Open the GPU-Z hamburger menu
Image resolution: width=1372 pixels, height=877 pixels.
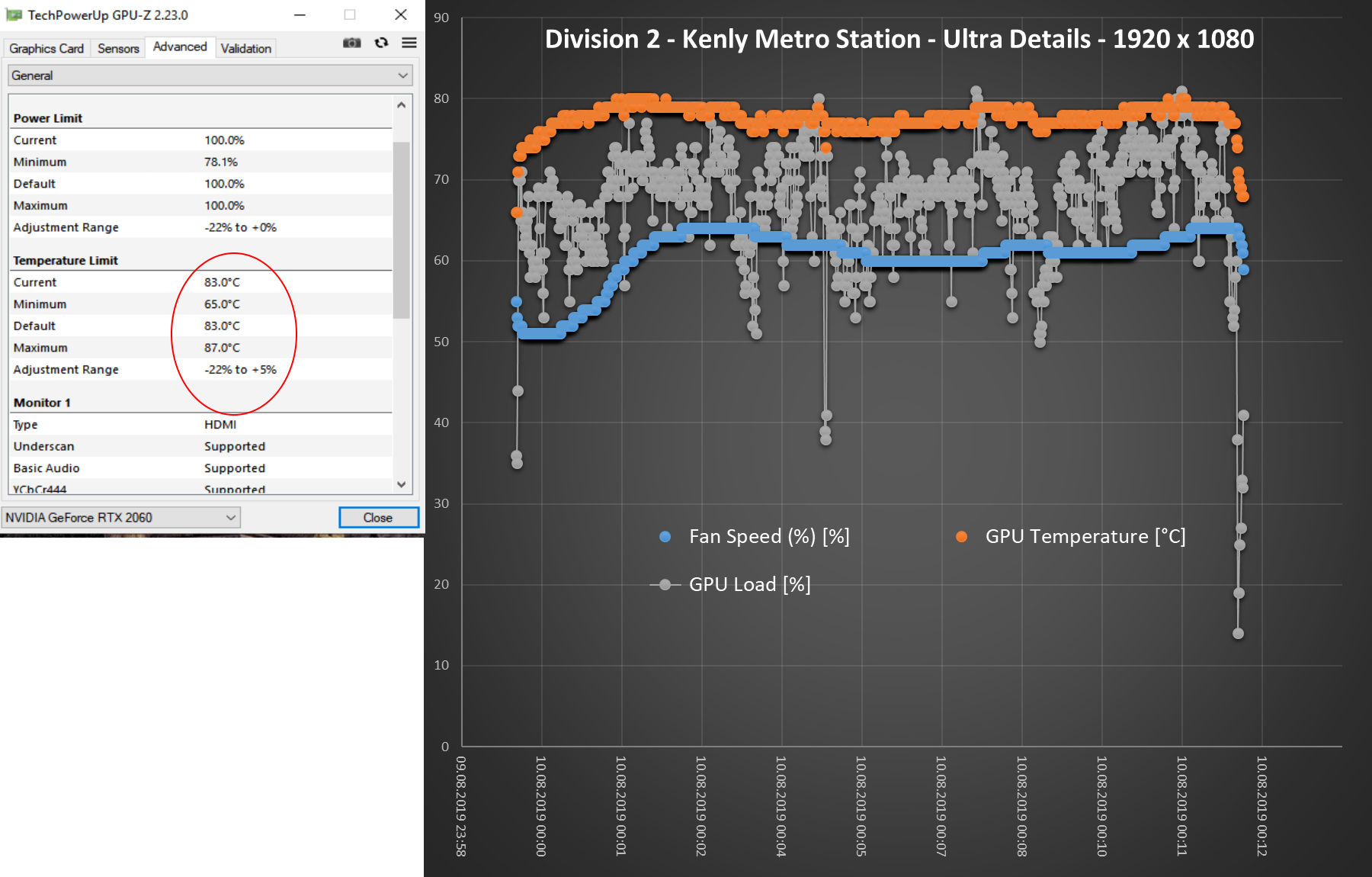pos(409,43)
